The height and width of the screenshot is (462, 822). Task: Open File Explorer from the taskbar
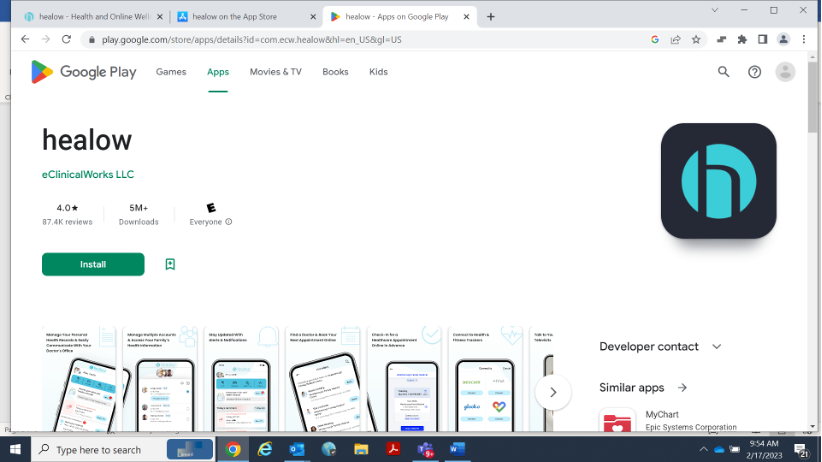point(361,449)
